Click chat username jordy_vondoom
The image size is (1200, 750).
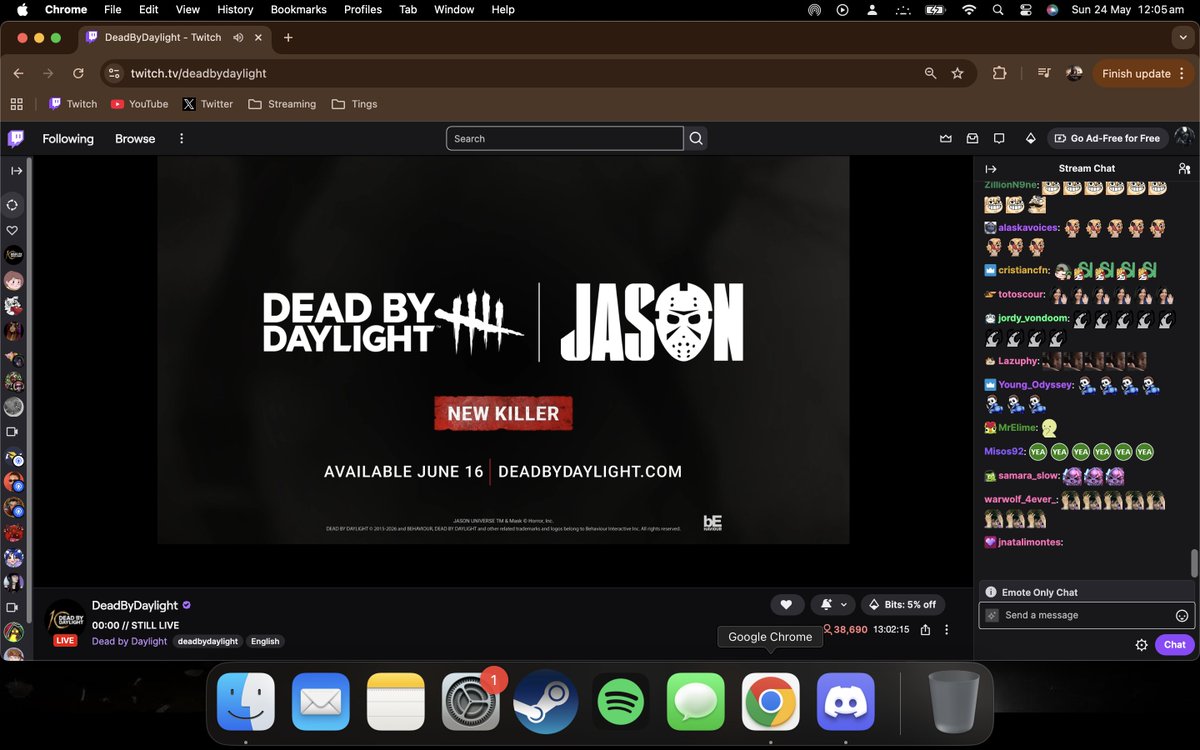point(1033,318)
